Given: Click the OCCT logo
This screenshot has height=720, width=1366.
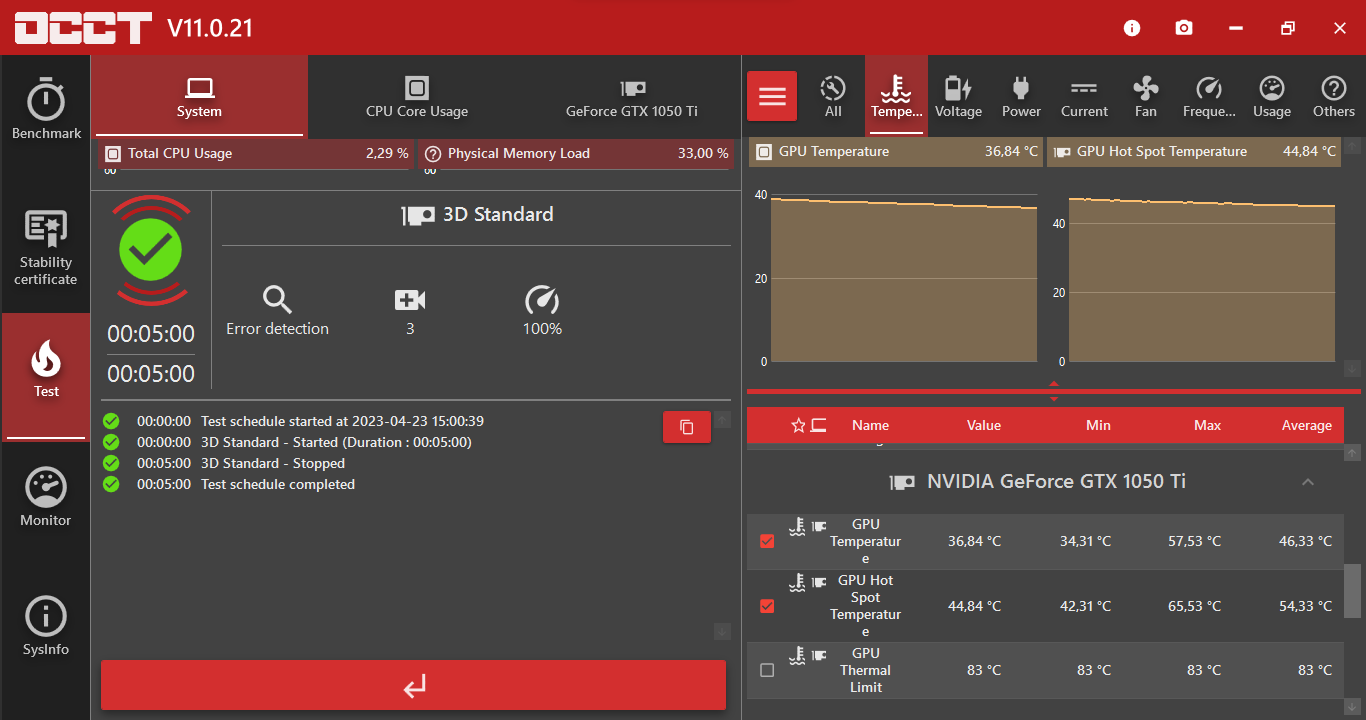Looking at the screenshot, I should click(82, 28).
